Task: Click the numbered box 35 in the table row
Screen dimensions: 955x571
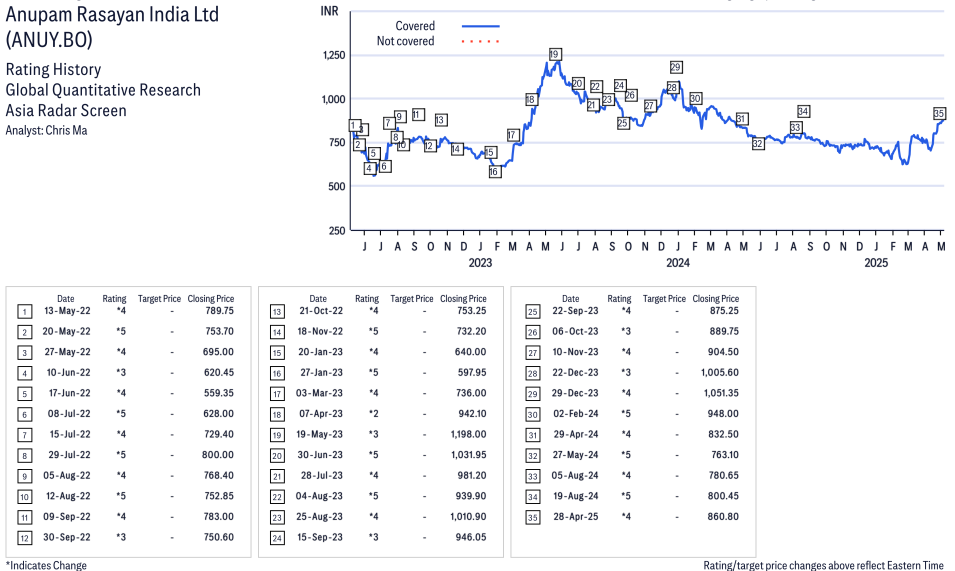Action: point(533,517)
